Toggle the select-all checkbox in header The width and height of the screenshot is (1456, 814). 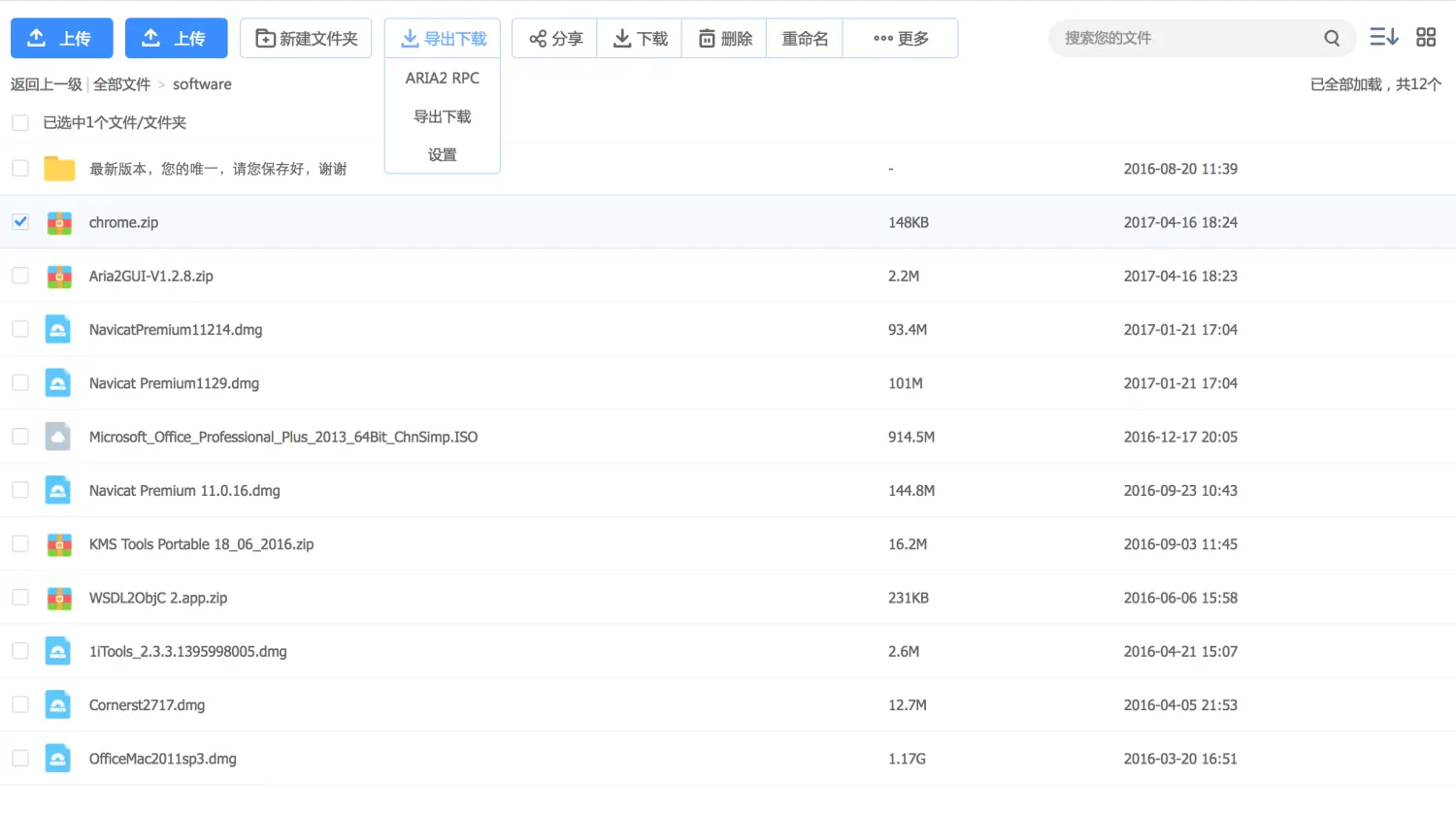[x=20, y=122]
